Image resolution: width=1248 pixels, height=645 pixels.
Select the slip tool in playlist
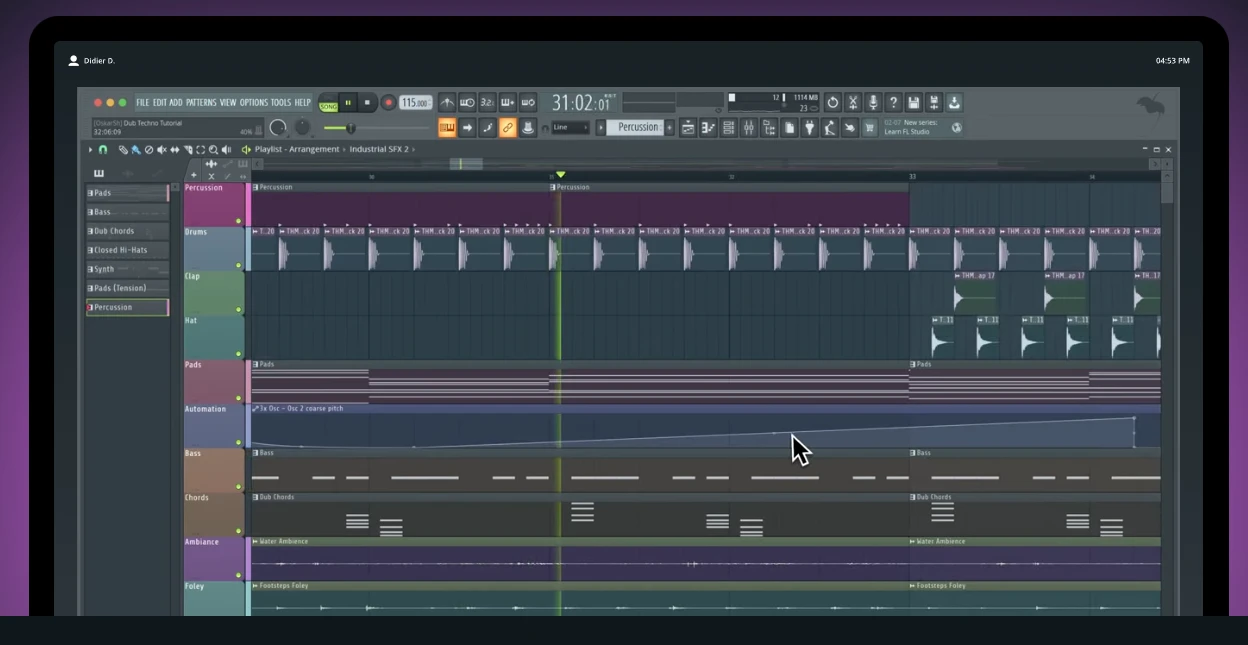[x=174, y=149]
